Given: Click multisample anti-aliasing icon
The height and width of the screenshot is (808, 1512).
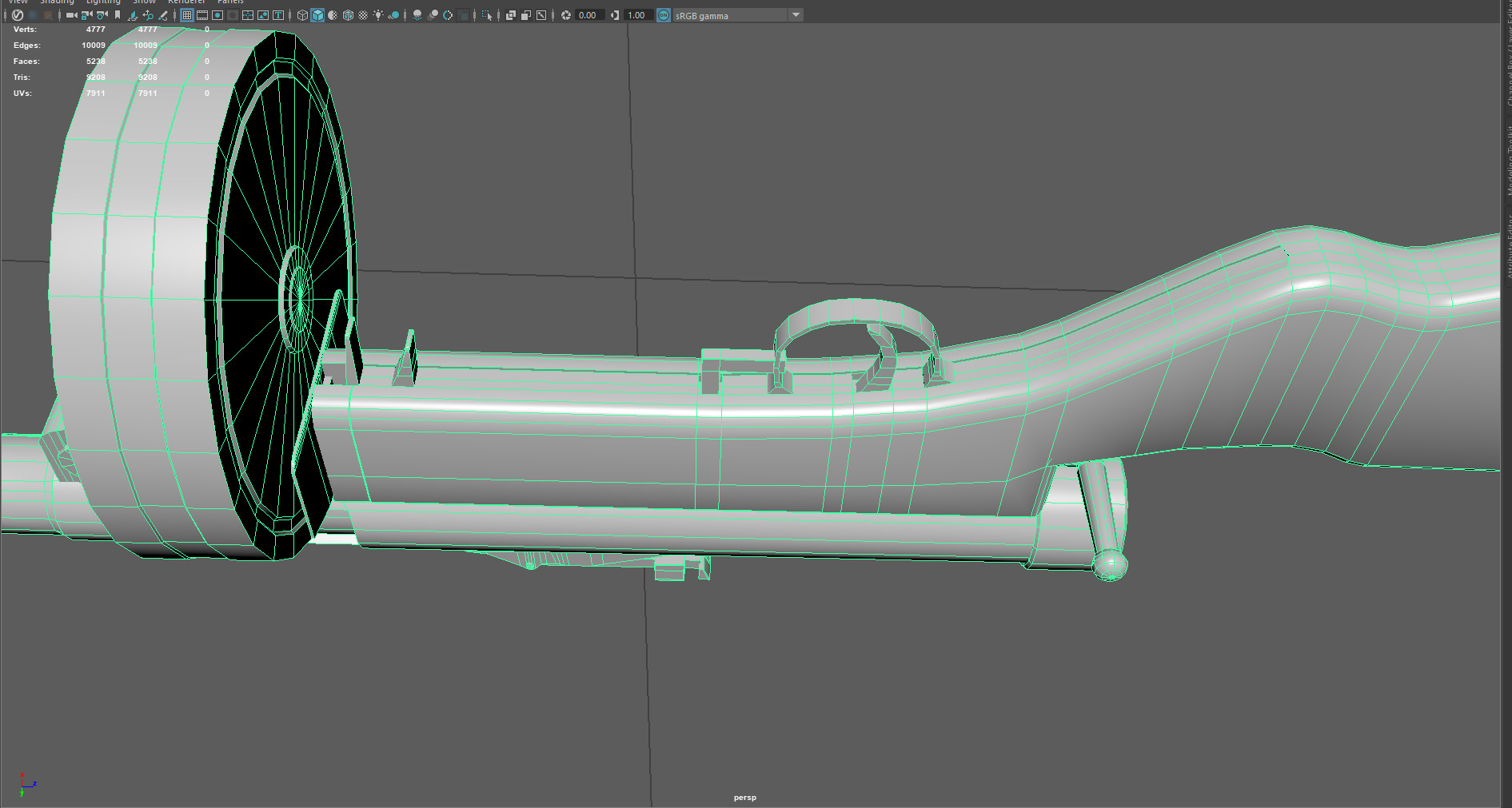Looking at the screenshot, I should (448, 15).
